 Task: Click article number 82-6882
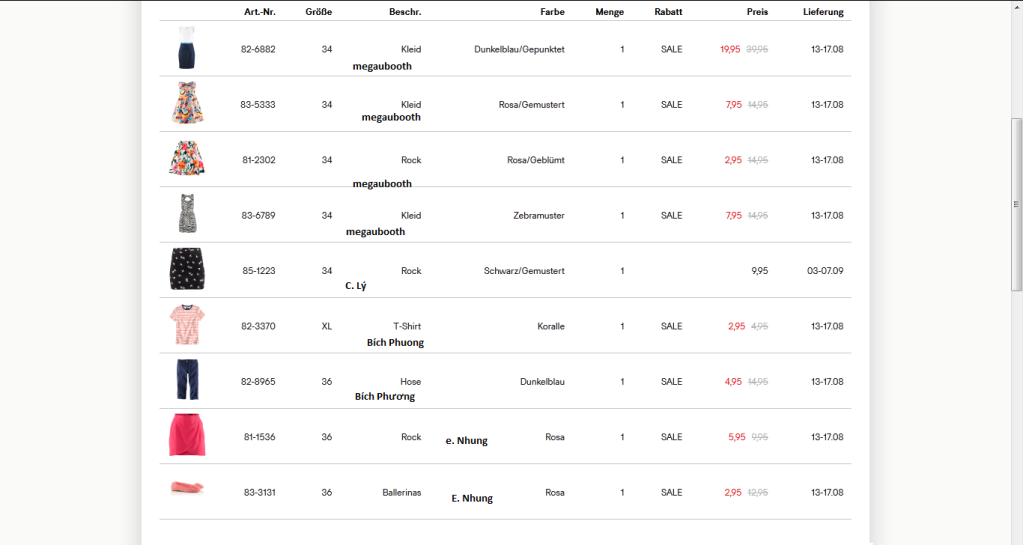[258, 49]
